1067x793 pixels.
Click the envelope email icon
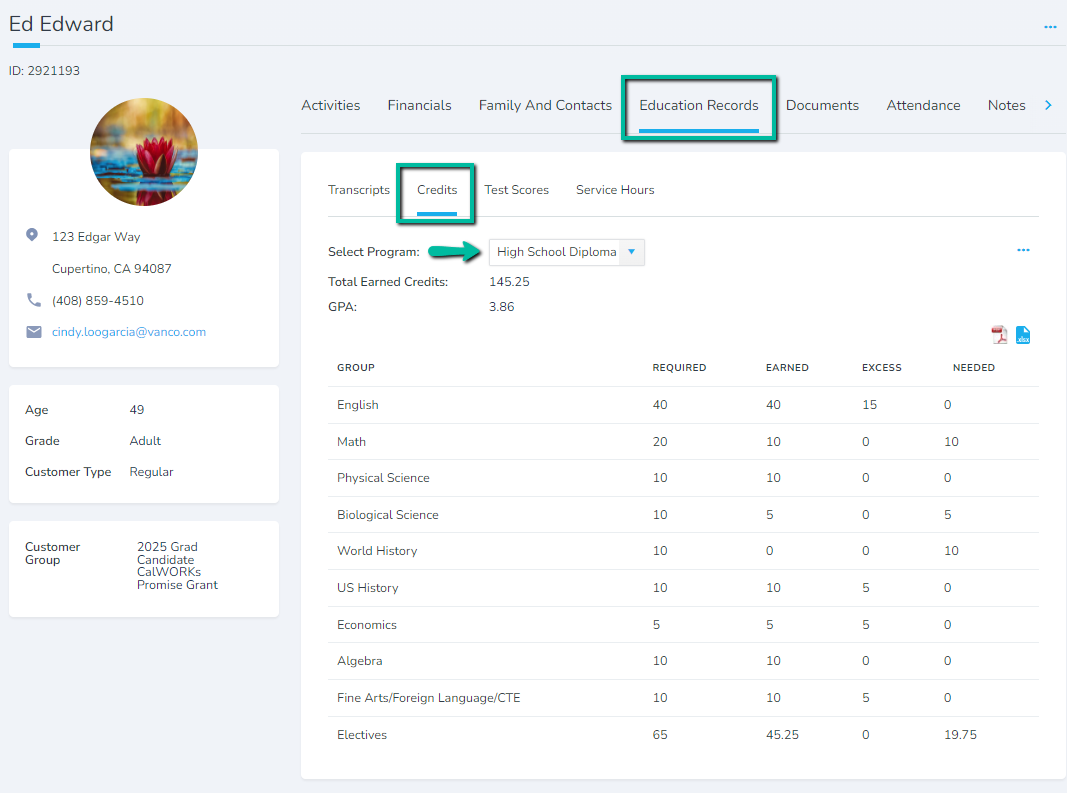(33, 332)
